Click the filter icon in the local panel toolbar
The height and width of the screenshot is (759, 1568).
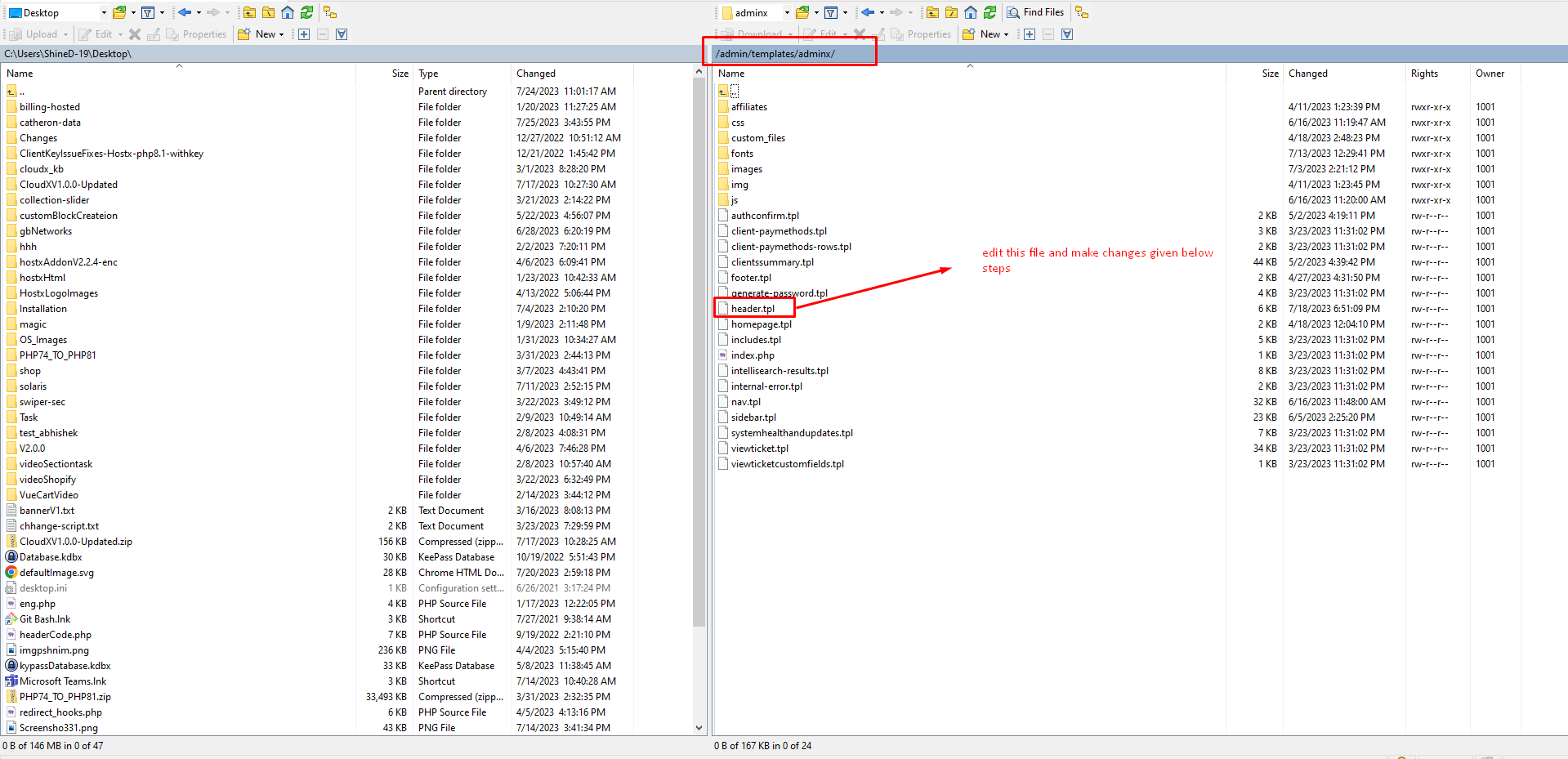click(148, 12)
